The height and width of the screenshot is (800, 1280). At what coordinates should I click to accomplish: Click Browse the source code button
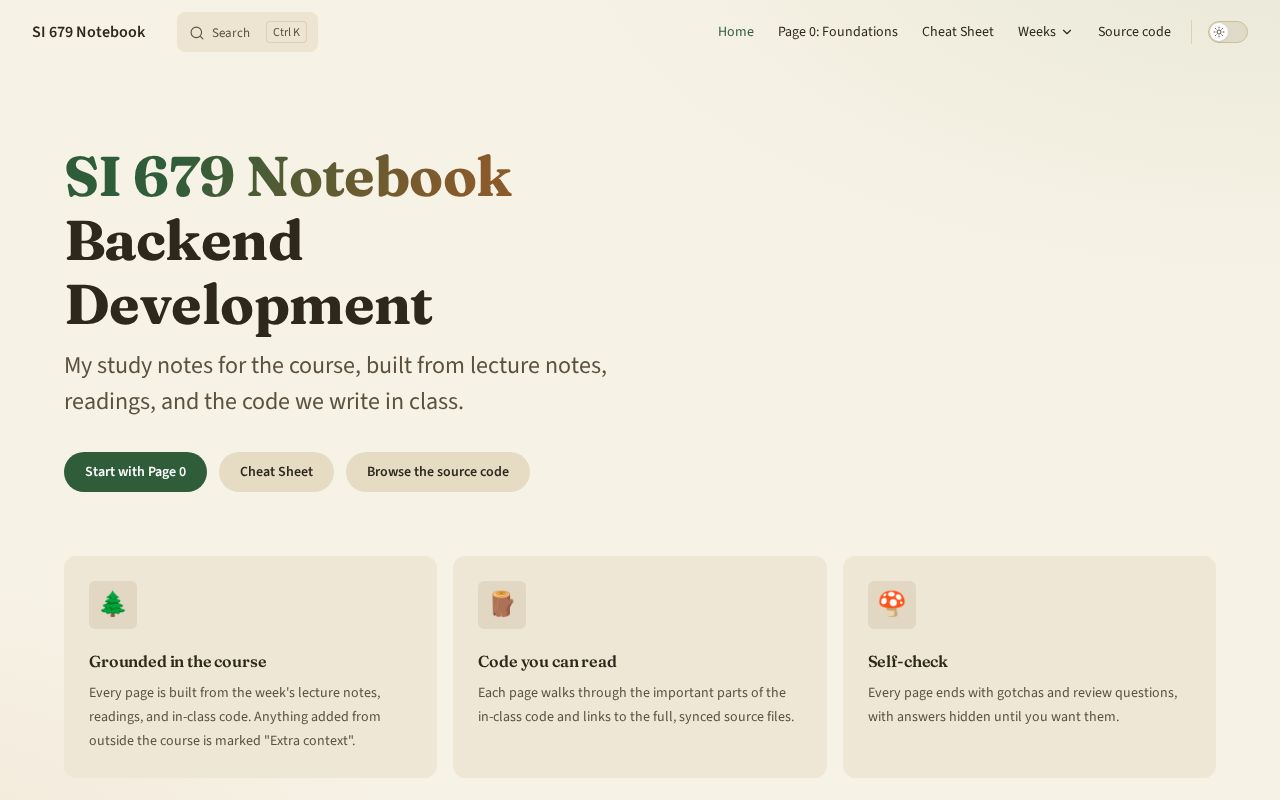[x=438, y=472]
